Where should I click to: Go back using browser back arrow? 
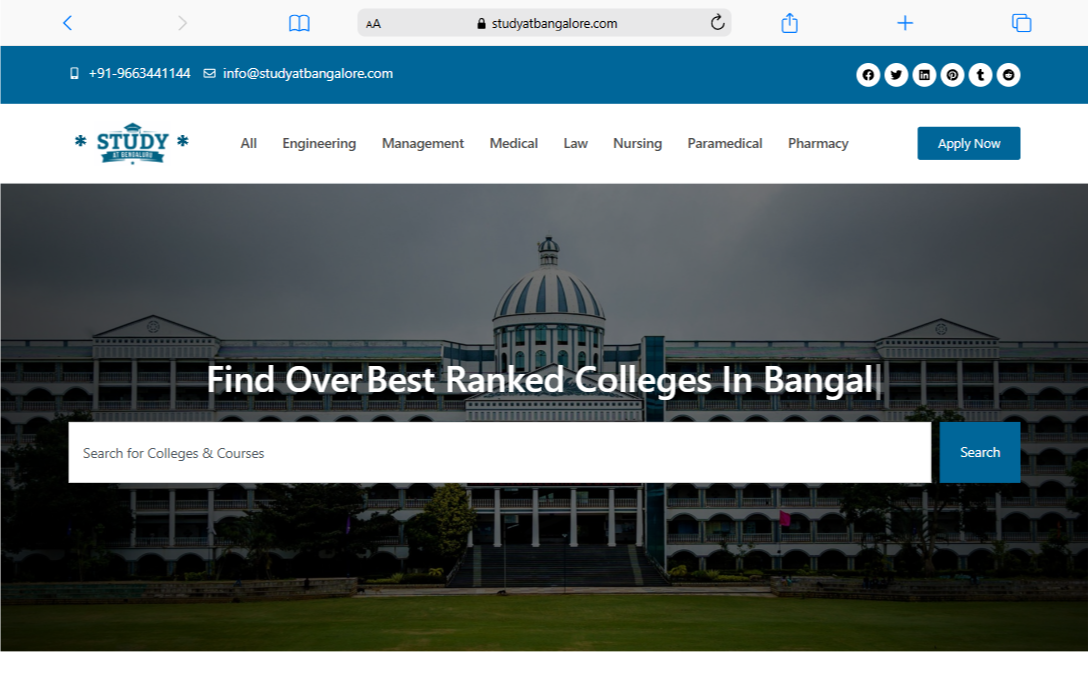click(x=67, y=23)
